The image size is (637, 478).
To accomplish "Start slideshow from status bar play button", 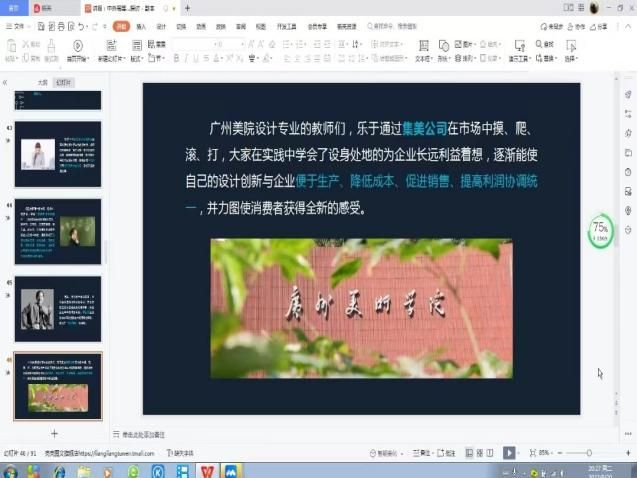I will 509,453.
